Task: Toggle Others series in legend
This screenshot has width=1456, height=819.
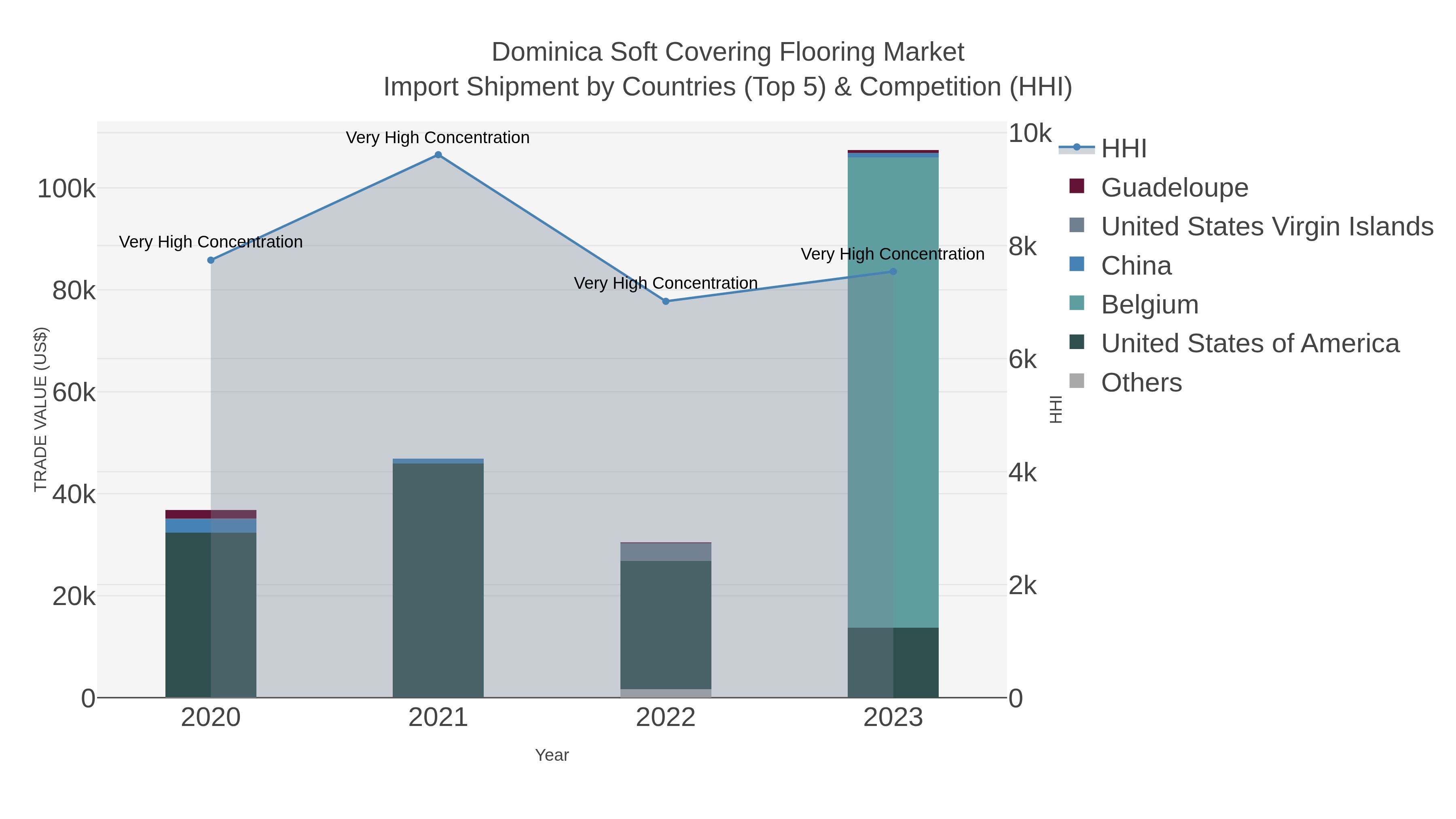Action: click(x=1125, y=382)
